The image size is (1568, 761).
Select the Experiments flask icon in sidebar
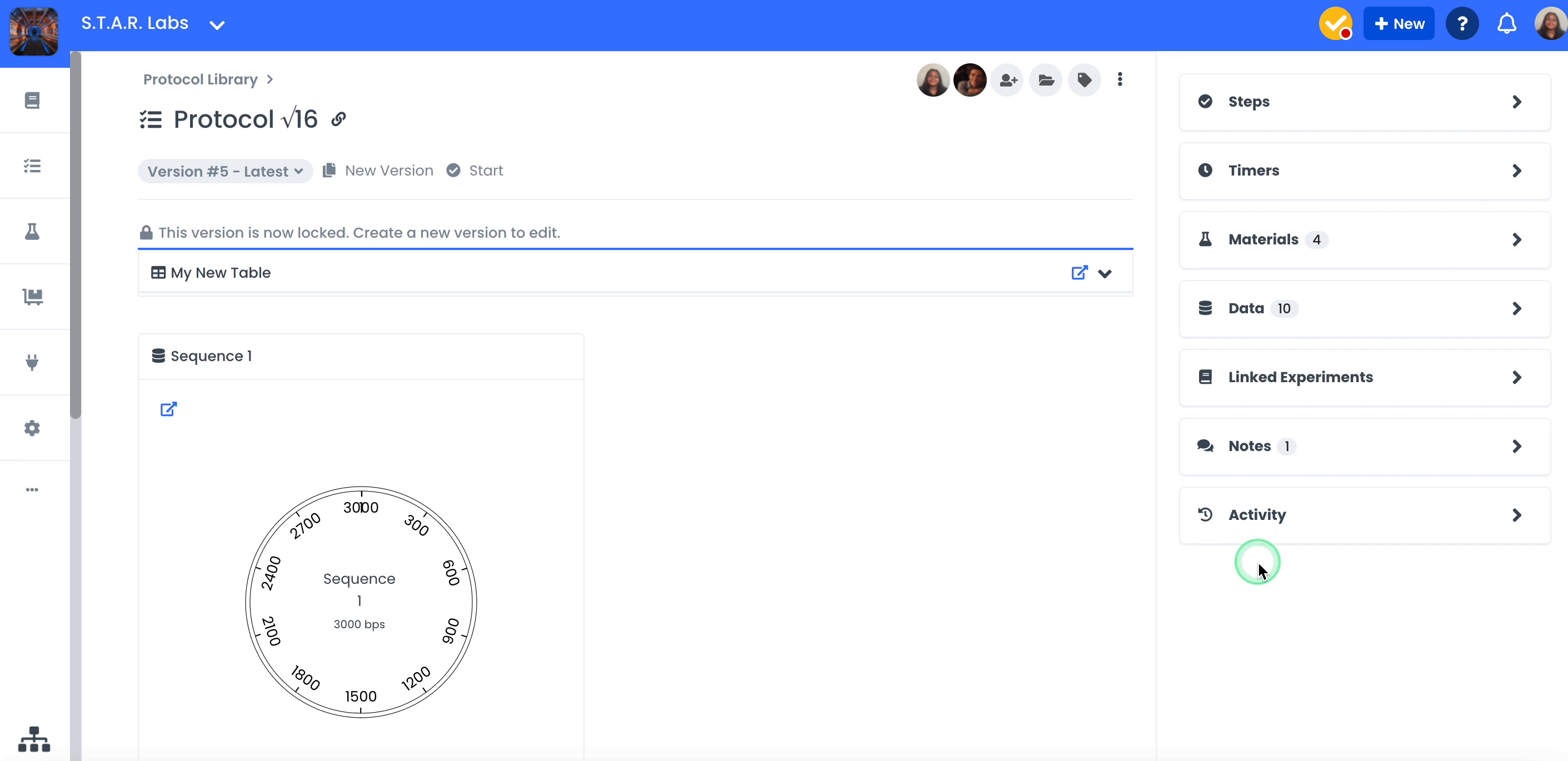pyautogui.click(x=32, y=231)
